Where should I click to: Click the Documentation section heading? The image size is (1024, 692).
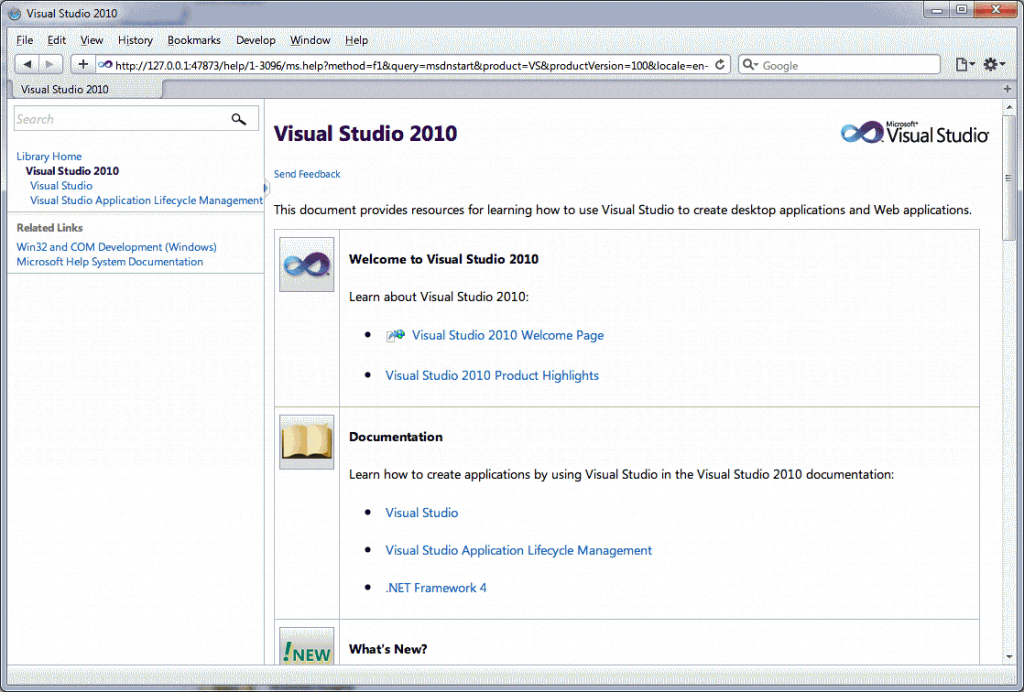(396, 437)
